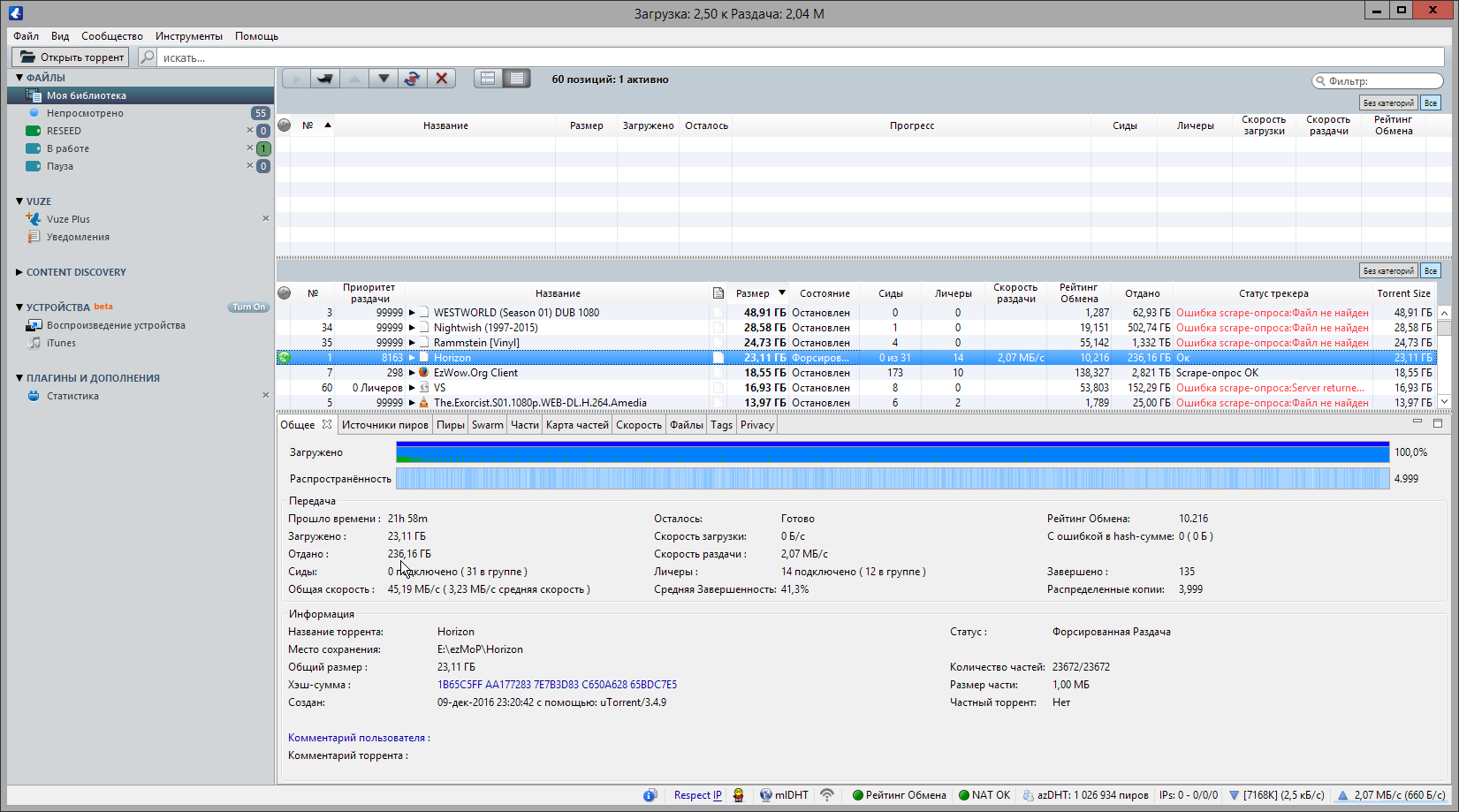The image size is (1459, 812).
Task: Click lower Без категорий category button
Action: click(x=1388, y=271)
